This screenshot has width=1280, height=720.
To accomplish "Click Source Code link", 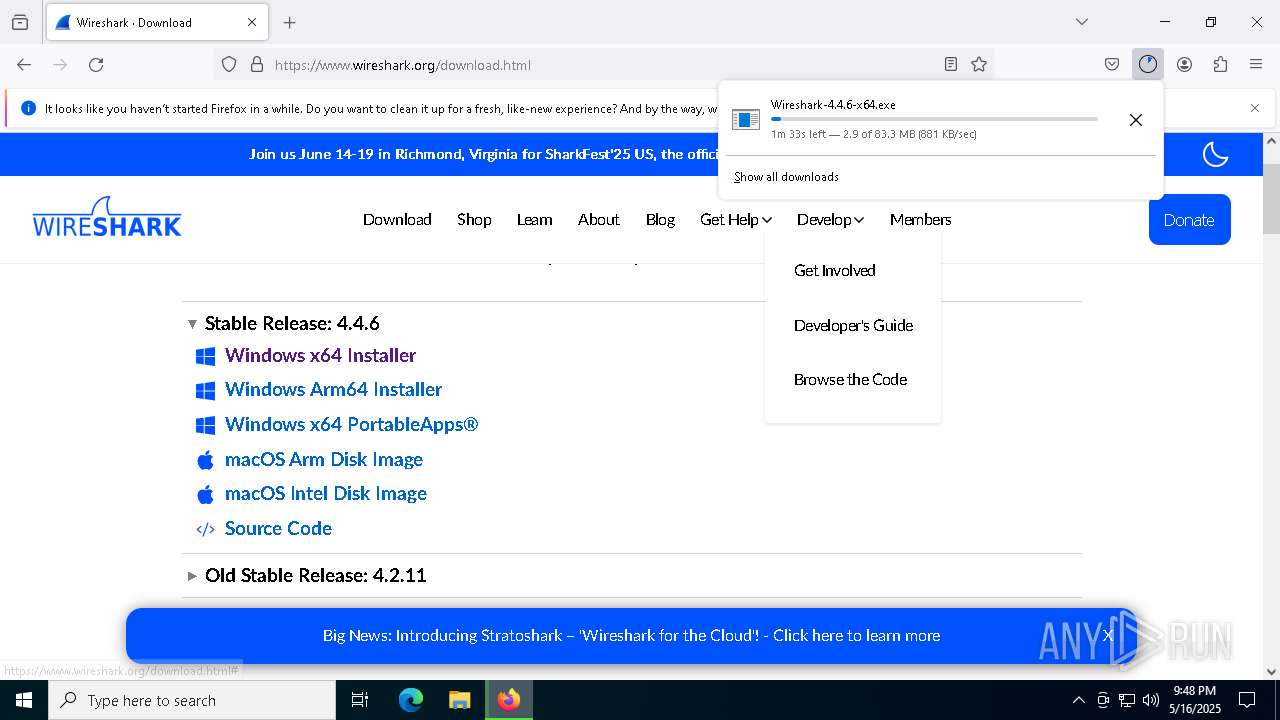I will coord(278,528).
